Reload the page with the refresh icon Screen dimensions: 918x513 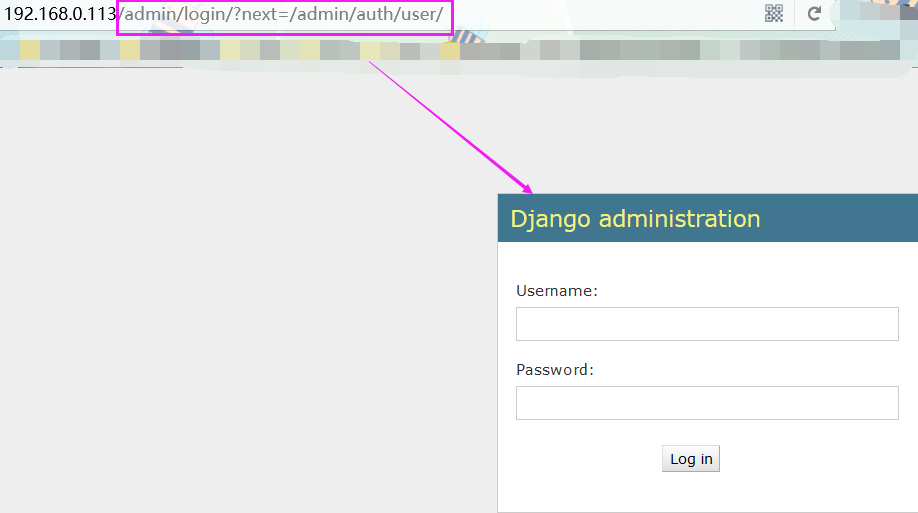[x=814, y=13]
